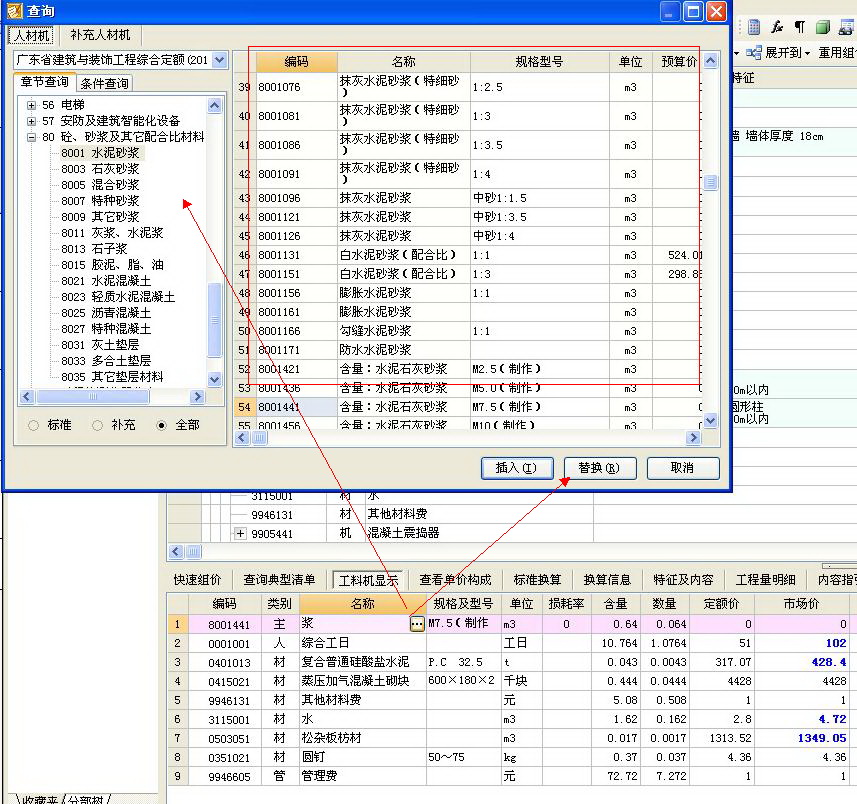Click the ellipsis browse button in row 8001441
857x804 pixels.
(417, 624)
